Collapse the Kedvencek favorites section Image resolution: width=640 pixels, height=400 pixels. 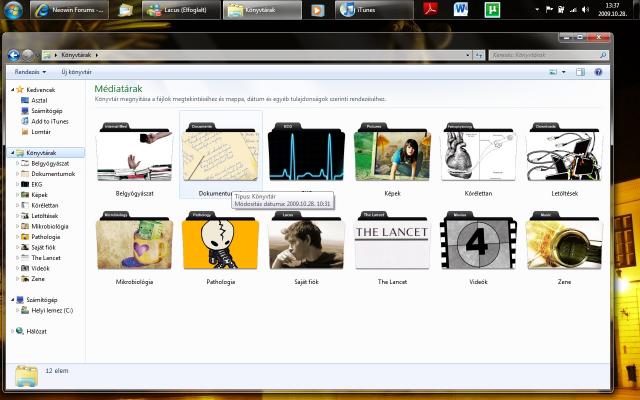[x=12, y=90]
